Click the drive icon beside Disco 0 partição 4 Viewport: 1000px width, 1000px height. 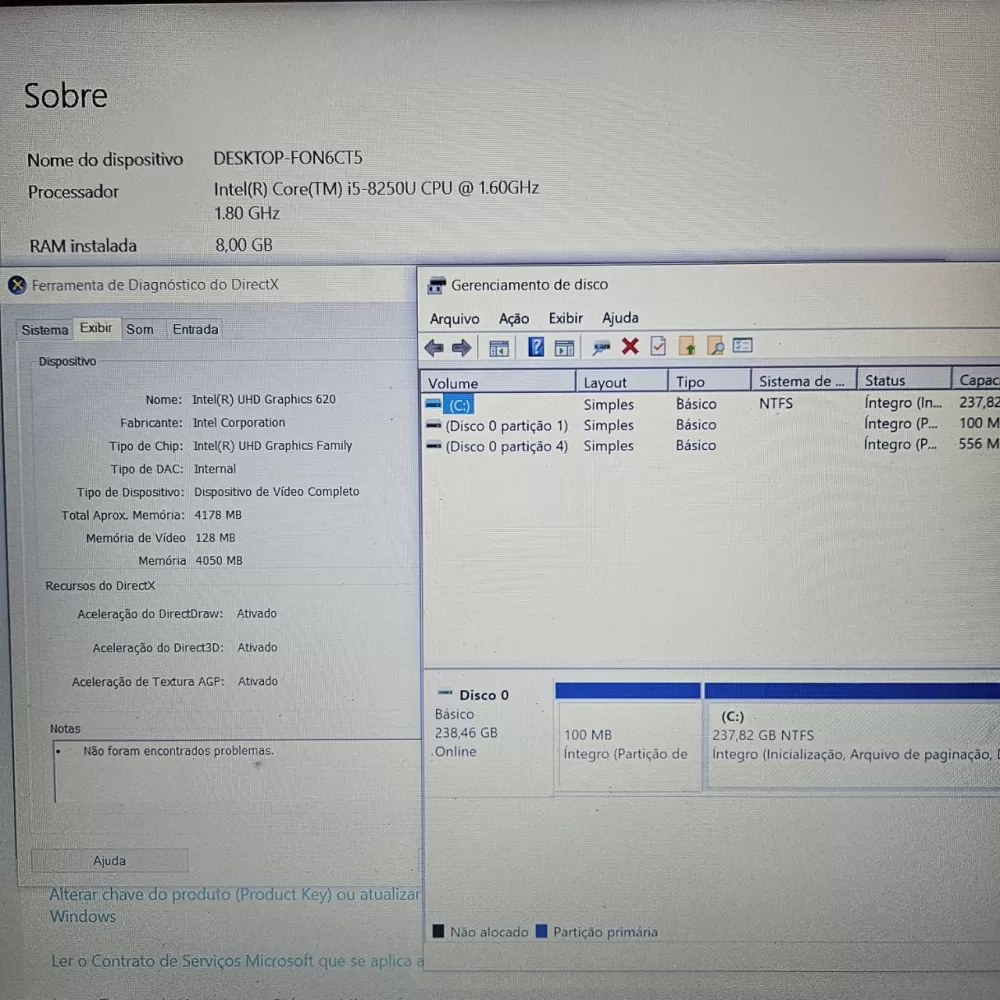coord(434,446)
